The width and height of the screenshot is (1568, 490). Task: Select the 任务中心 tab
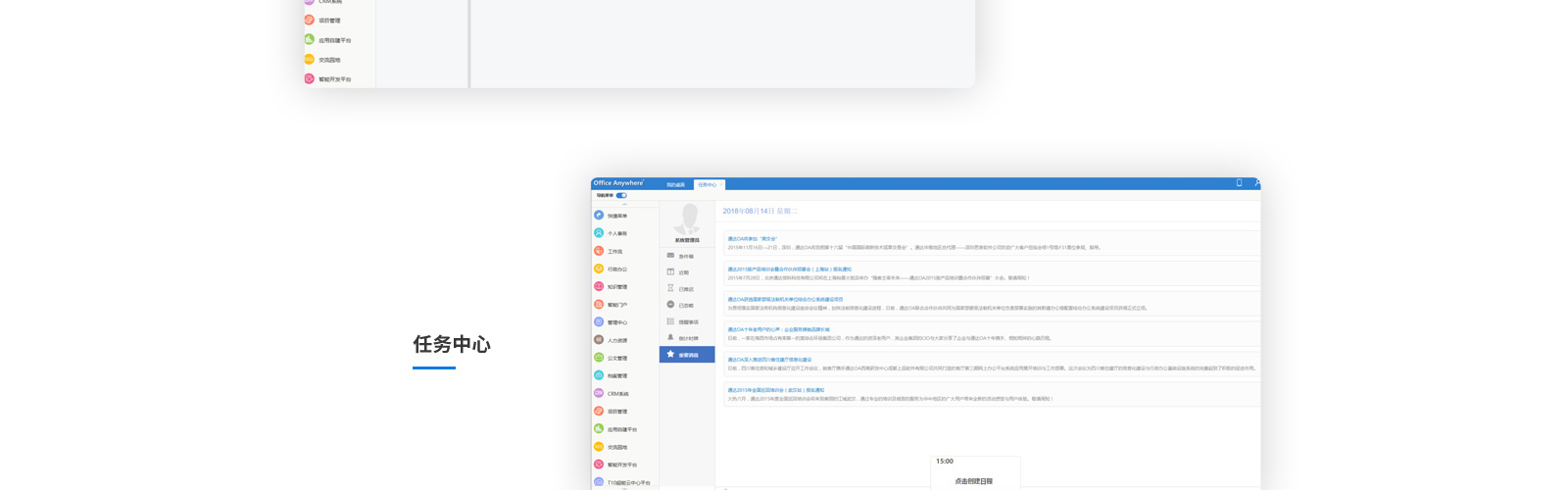(708, 184)
